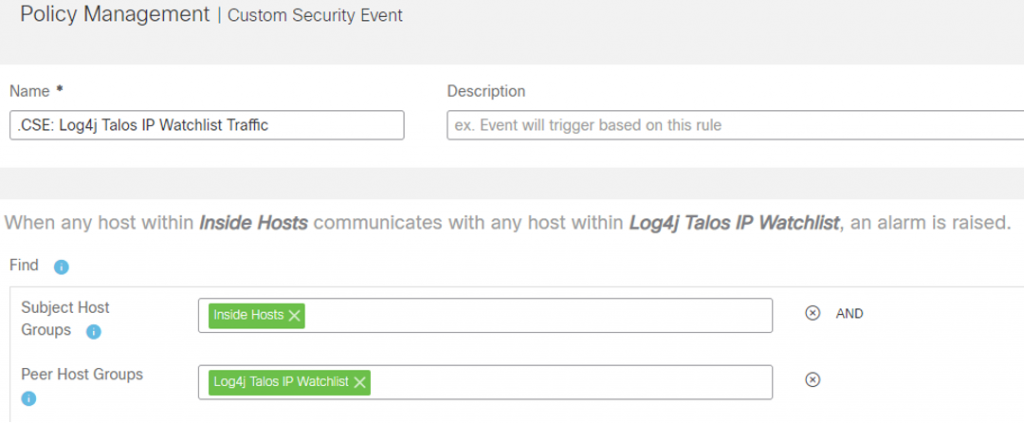Click the Find section label
This screenshot has width=1024, height=423.
(x=24, y=266)
